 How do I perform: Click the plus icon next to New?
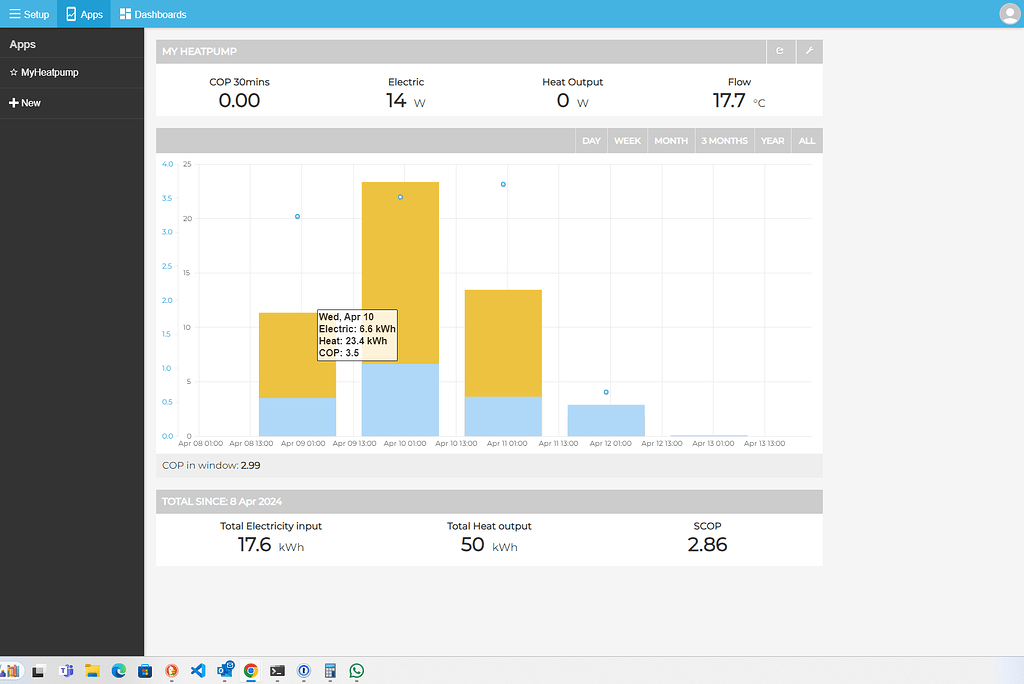tap(13, 102)
